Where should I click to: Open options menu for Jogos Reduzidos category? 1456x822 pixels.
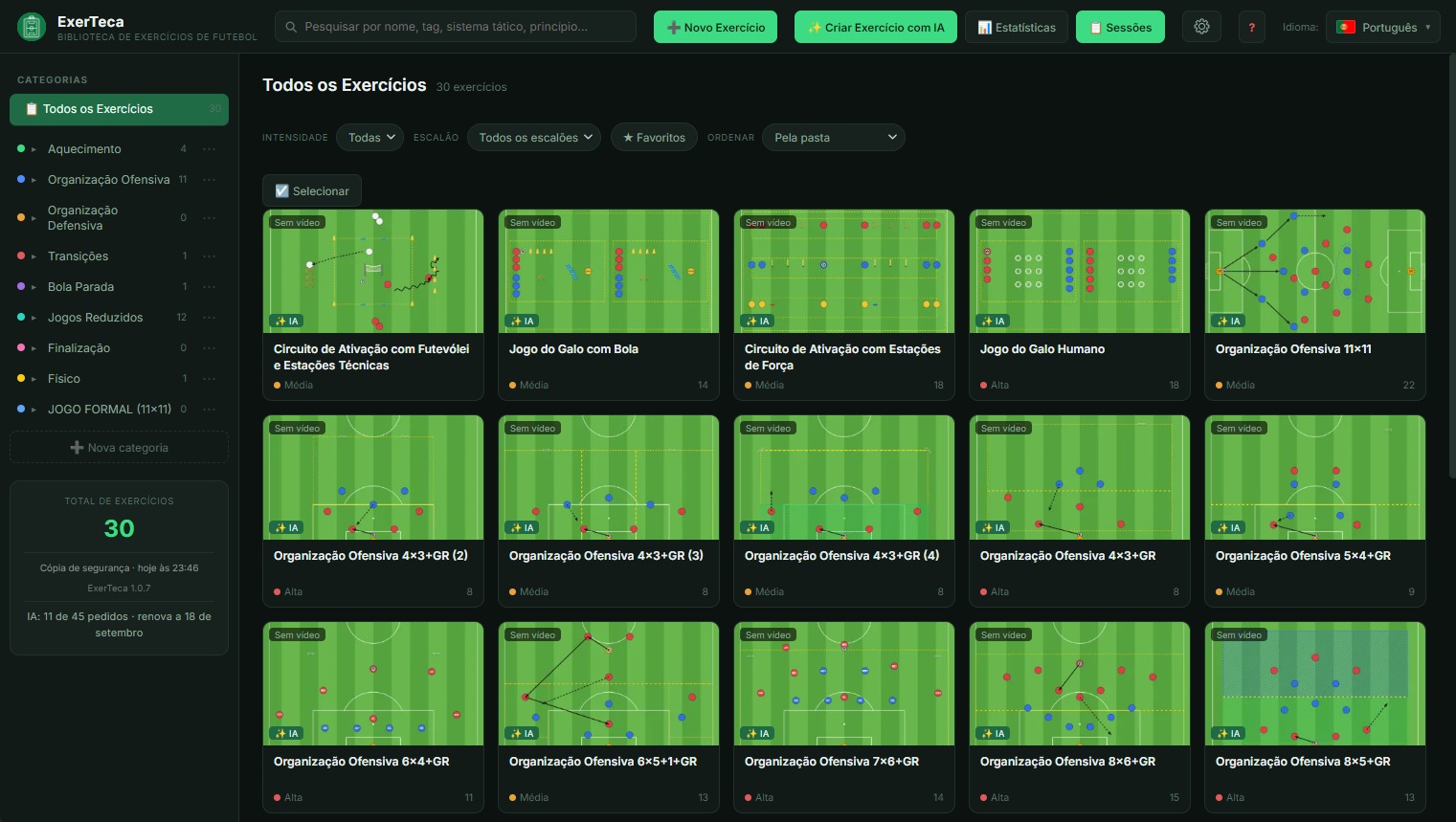pyautogui.click(x=210, y=318)
